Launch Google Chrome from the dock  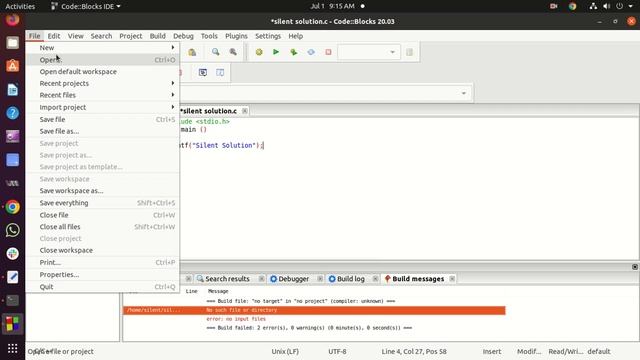12,207
